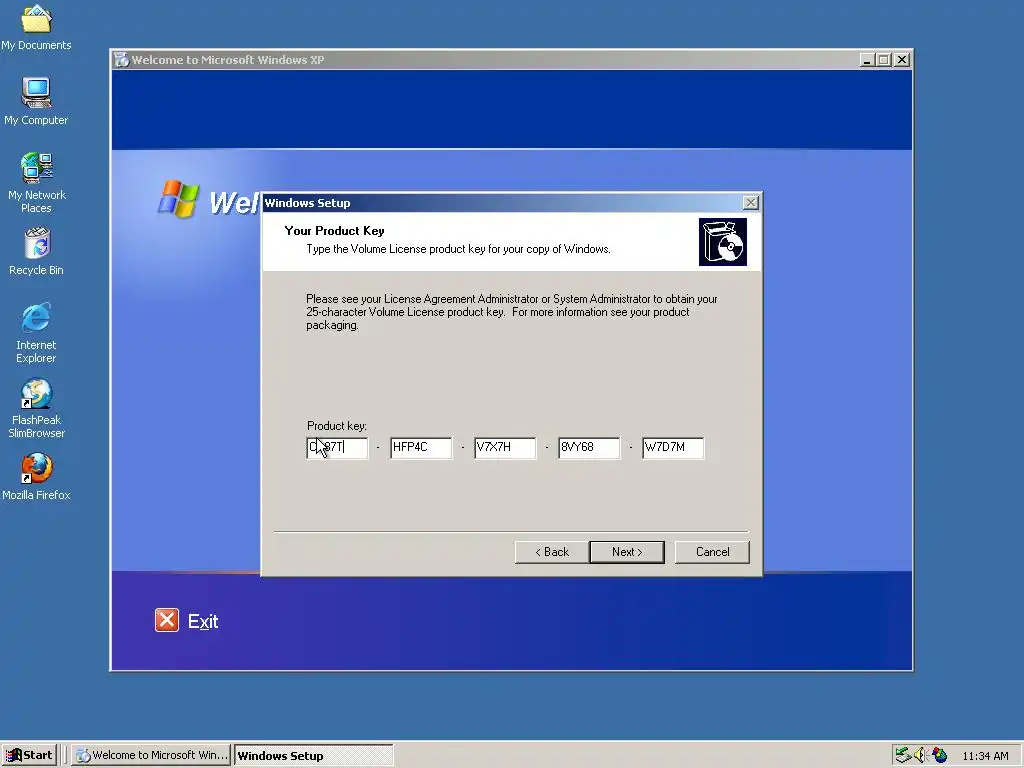Open the volume speaker tray icon
The width and height of the screenshot is (1024, 768).
(920, 755)
